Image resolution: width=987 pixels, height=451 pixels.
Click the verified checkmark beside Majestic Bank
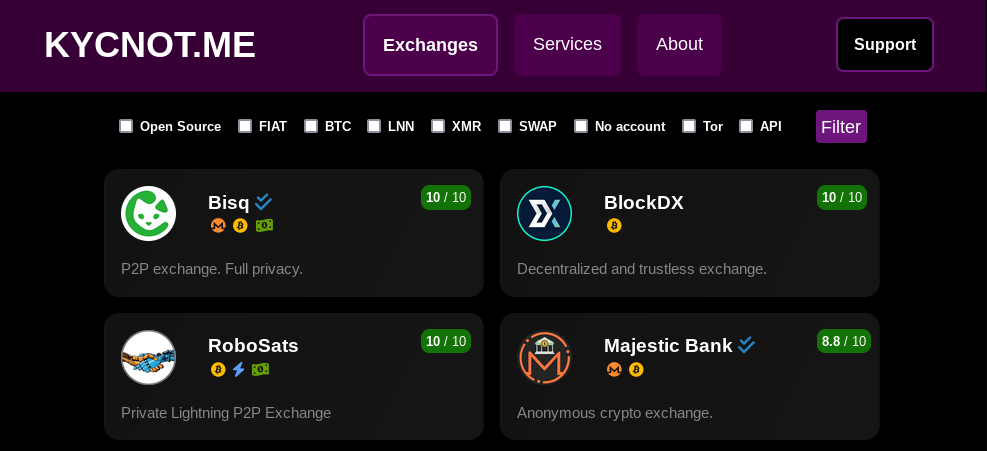[747, 345]
